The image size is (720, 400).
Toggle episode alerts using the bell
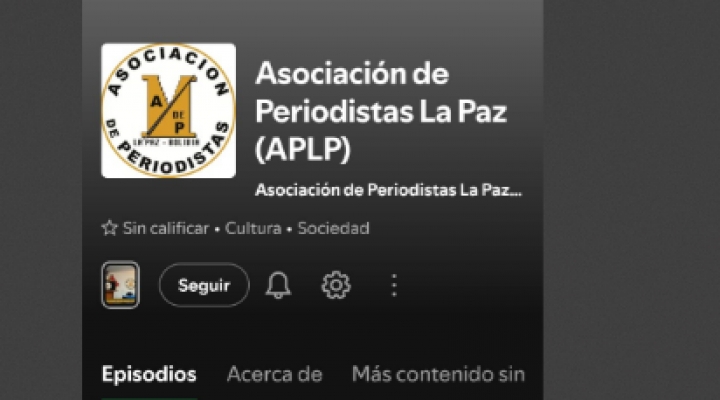pyautogui.click(x=278, y=285)
